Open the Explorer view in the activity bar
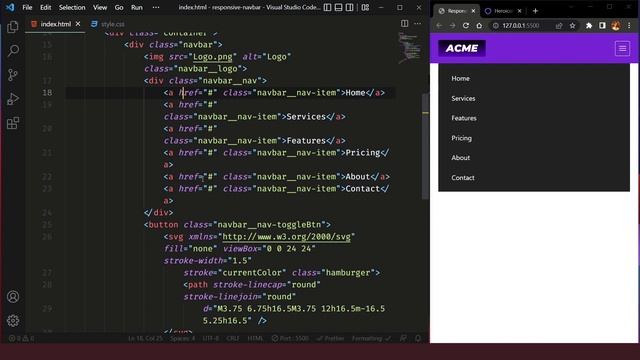 point(13,27)
